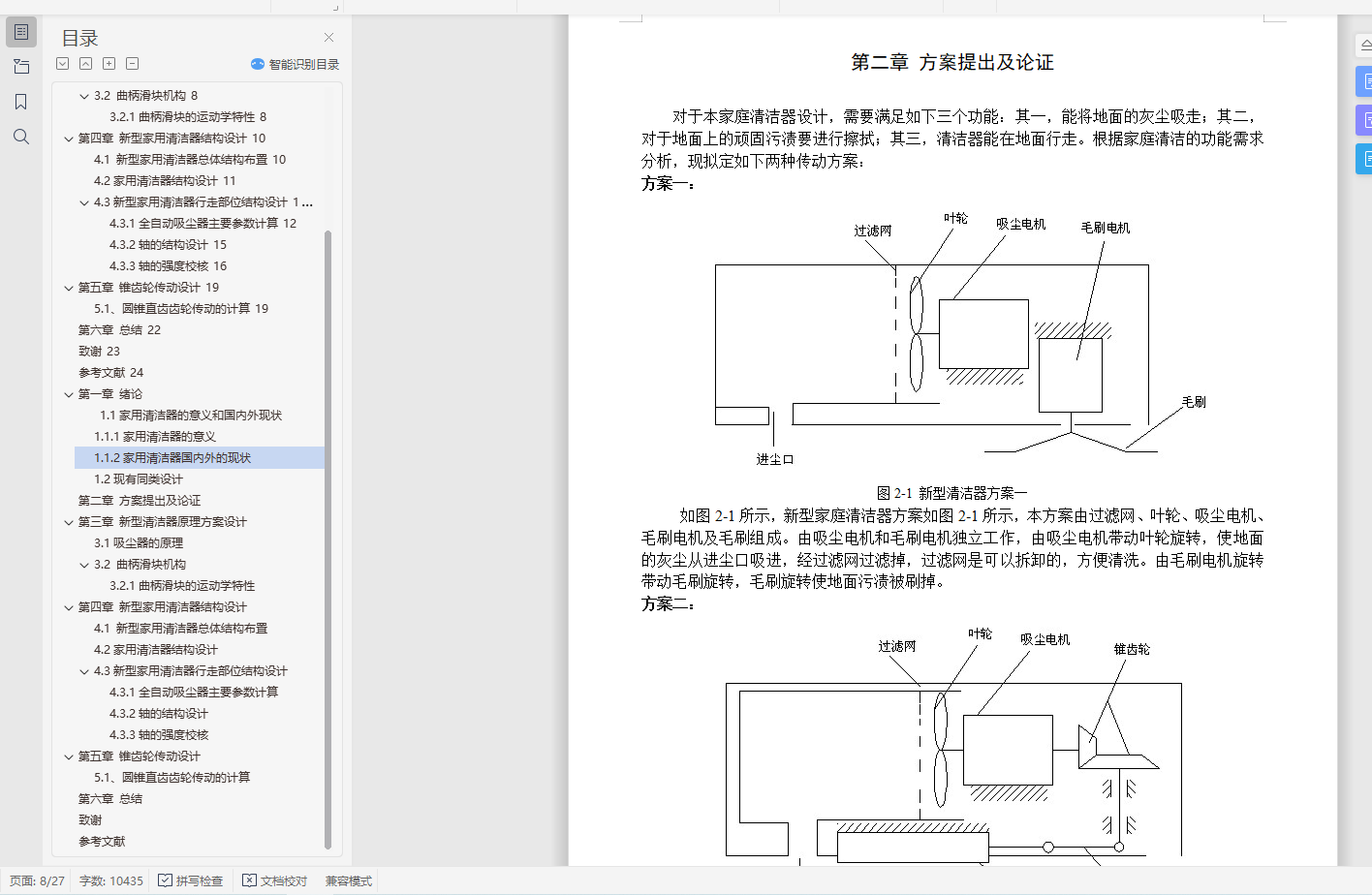
Task: Select '4.3.1 全自动吸尘器主要参数计算 12'
Action: click(x=203, y=224)
